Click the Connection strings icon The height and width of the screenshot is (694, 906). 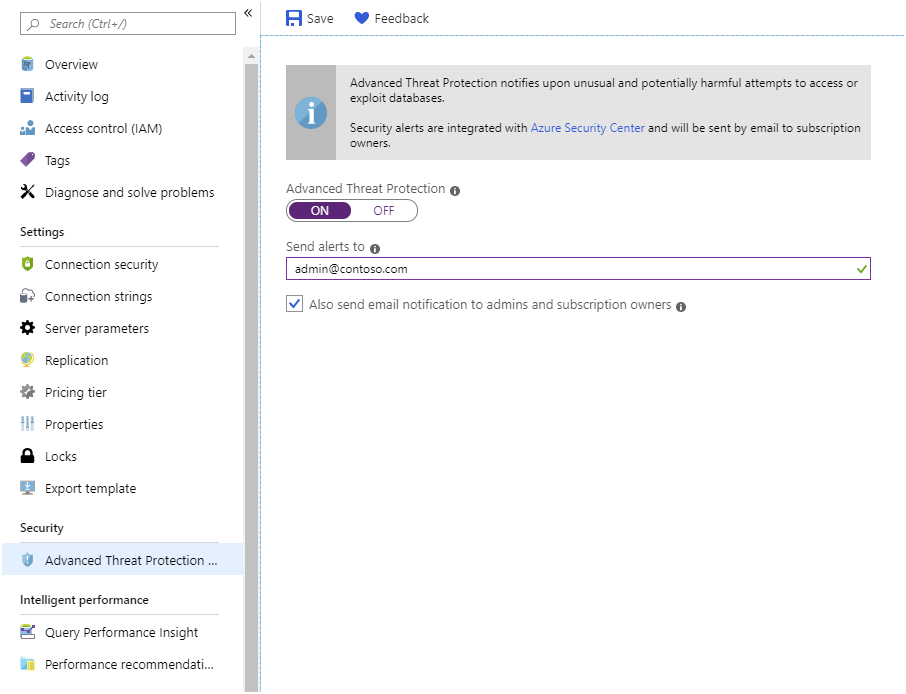pyautogui.click(x=27, y=296)
